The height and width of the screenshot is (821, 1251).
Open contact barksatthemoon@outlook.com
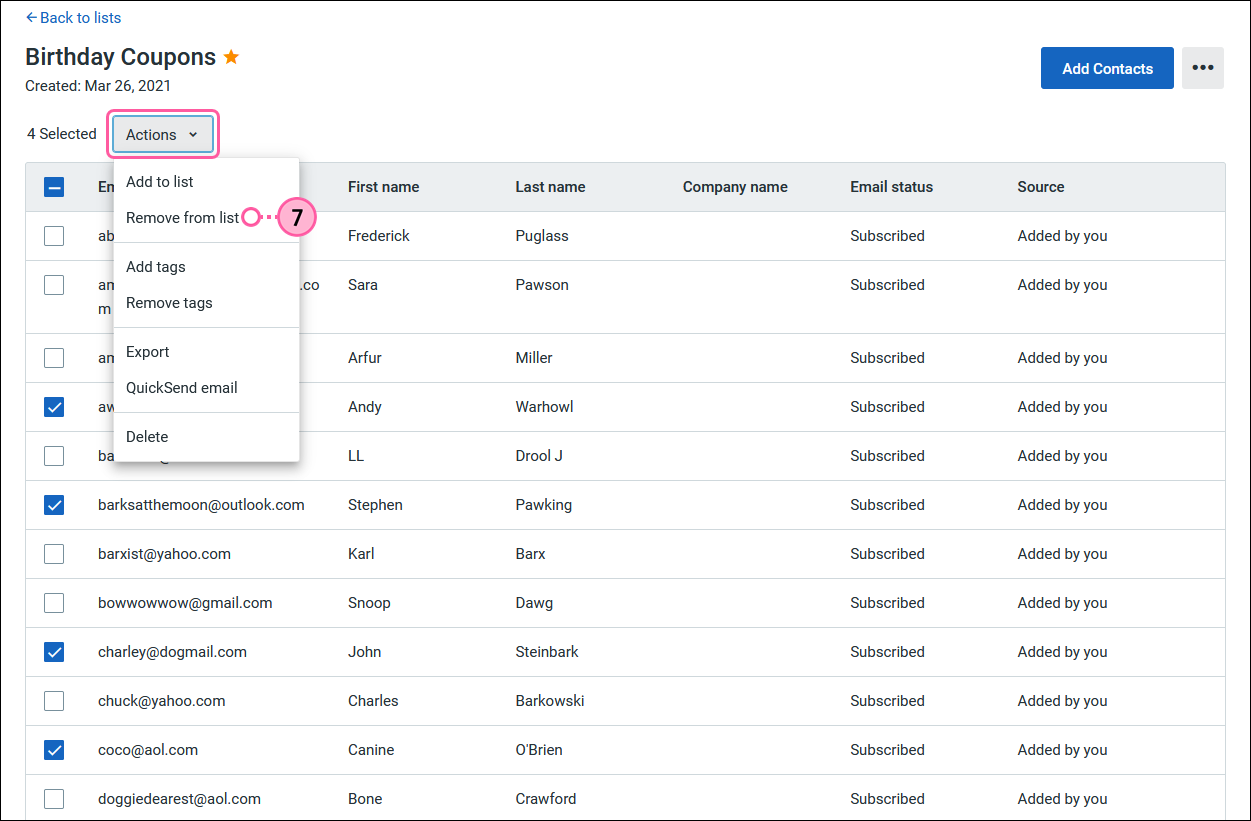pos(201,505)
